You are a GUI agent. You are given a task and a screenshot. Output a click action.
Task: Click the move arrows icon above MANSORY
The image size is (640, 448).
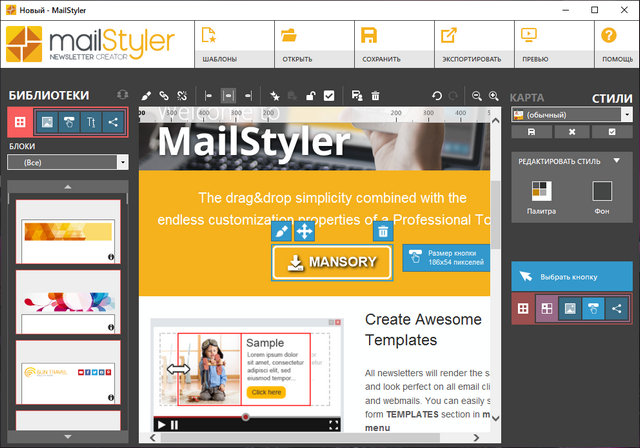point(304,232)
